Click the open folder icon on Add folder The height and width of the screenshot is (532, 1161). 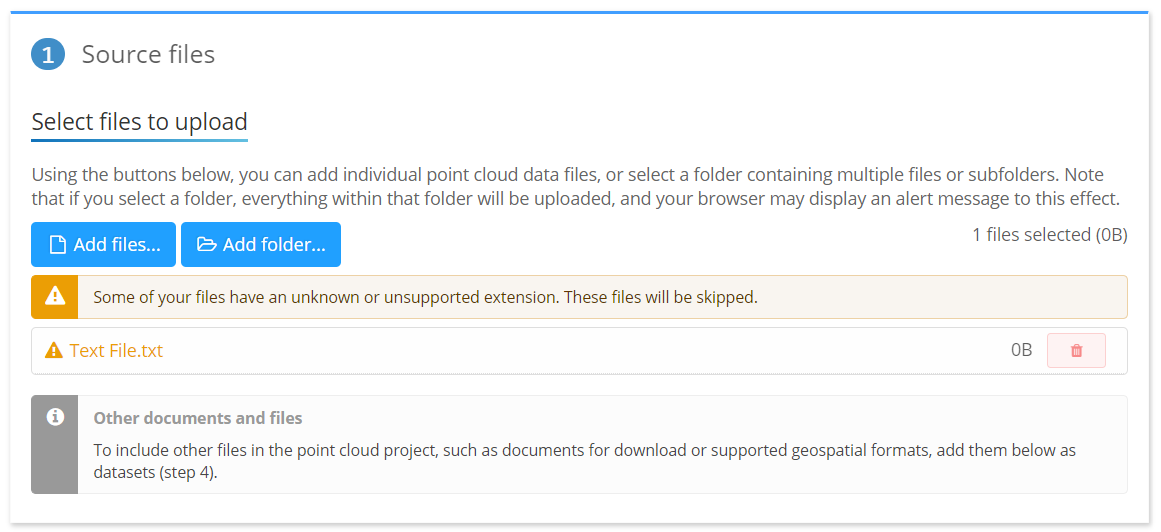(x=207, y=245)
